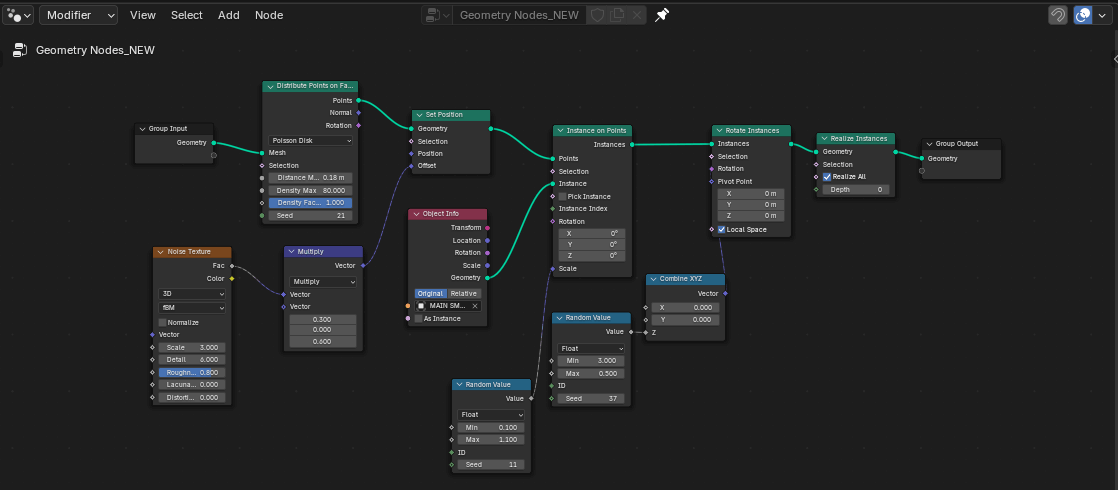This screenshot has width=1118, height=490.
Task: Open the editor type selector icon
Action: click(x=19, y=15)
